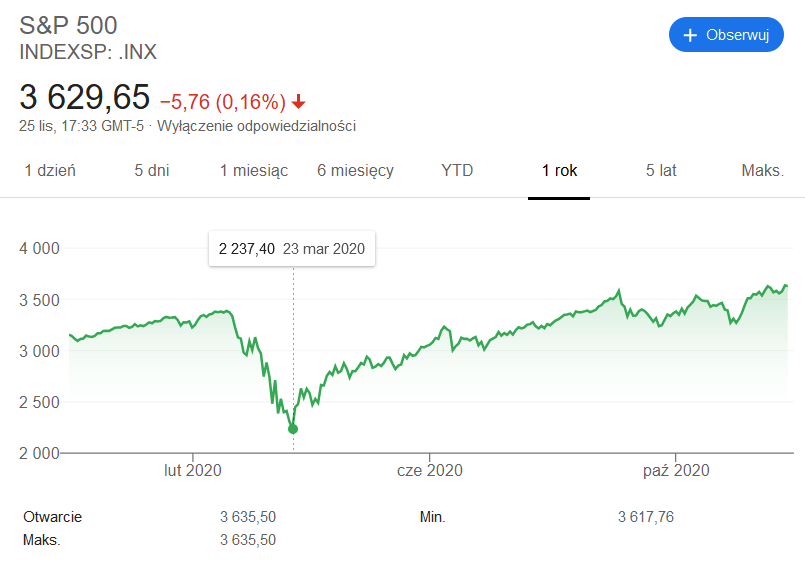This screenshot has width=805, height=561.
Task: Open the 1 miesiąc chart range
Action: click(254, 170)
